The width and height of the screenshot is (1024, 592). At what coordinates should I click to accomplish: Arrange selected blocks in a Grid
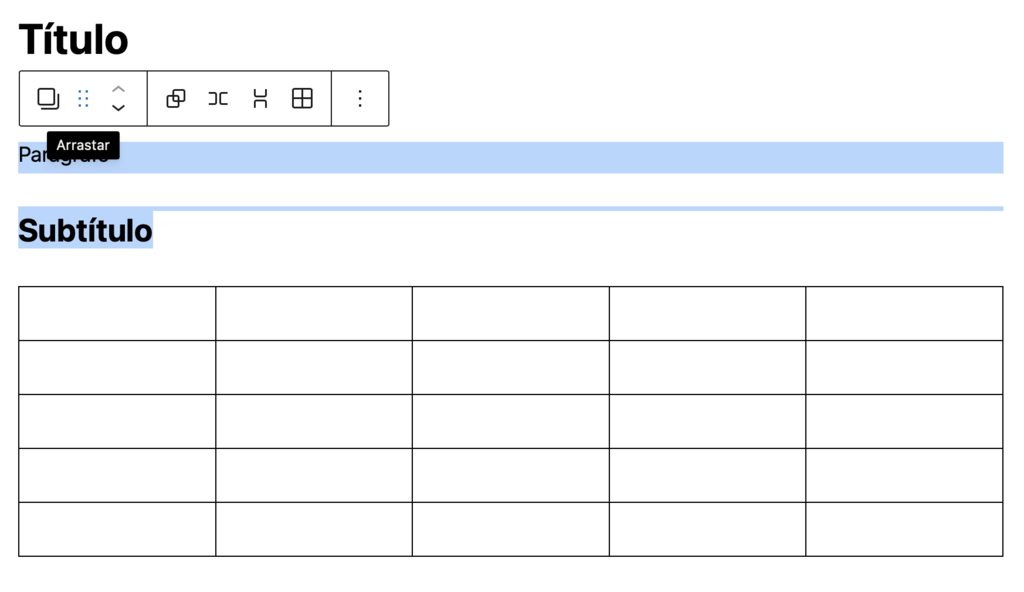click(x=302, y=98)
